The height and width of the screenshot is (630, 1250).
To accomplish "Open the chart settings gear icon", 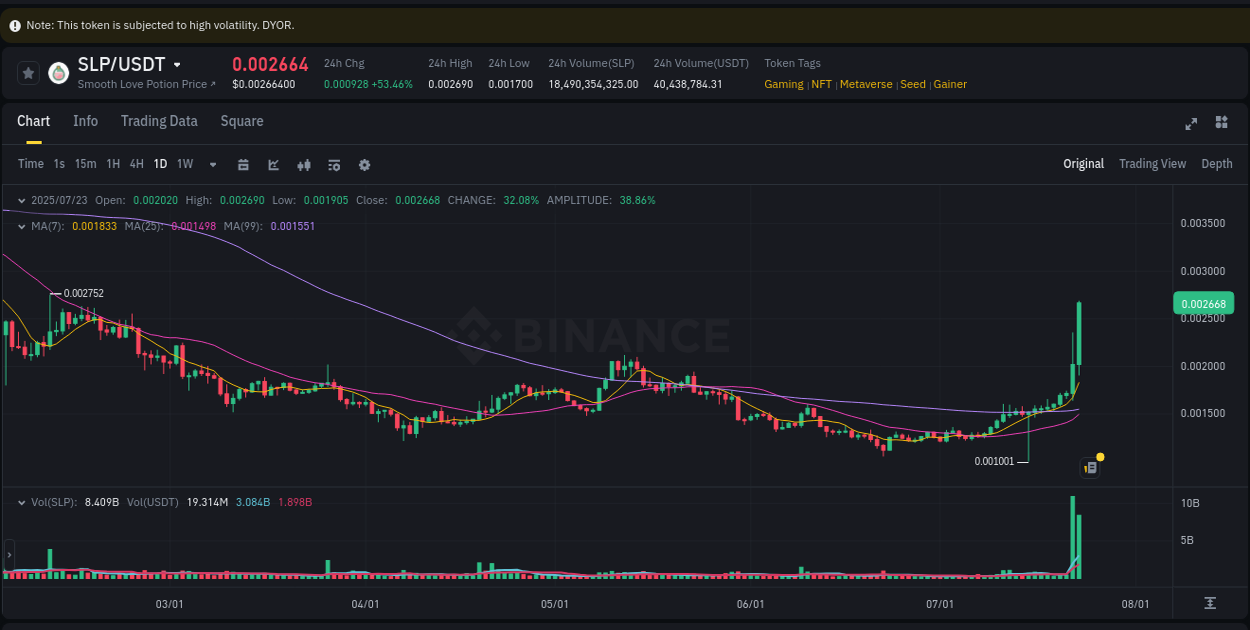I will click(x=364, y=164).
